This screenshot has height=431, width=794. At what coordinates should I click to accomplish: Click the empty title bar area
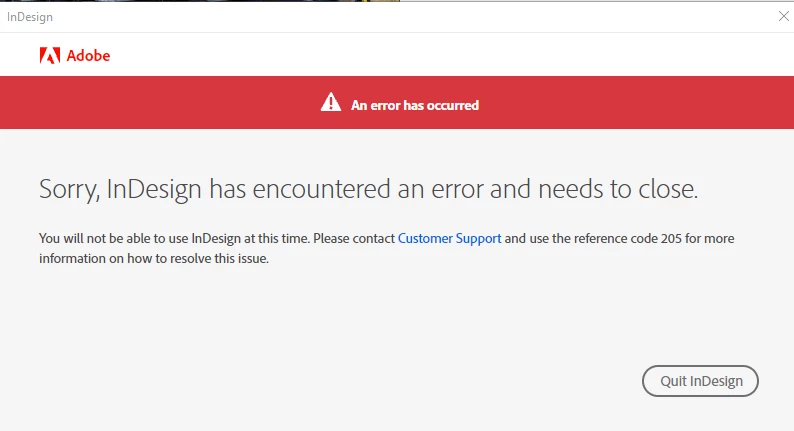click(405, 17)
